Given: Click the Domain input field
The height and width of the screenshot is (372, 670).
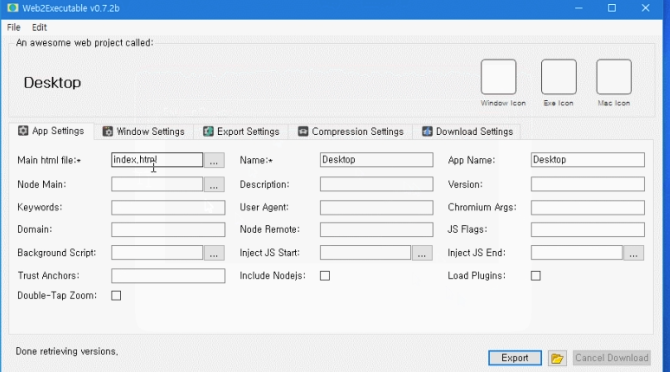Looking at the screenshot, I should click(x=168, y=229).
